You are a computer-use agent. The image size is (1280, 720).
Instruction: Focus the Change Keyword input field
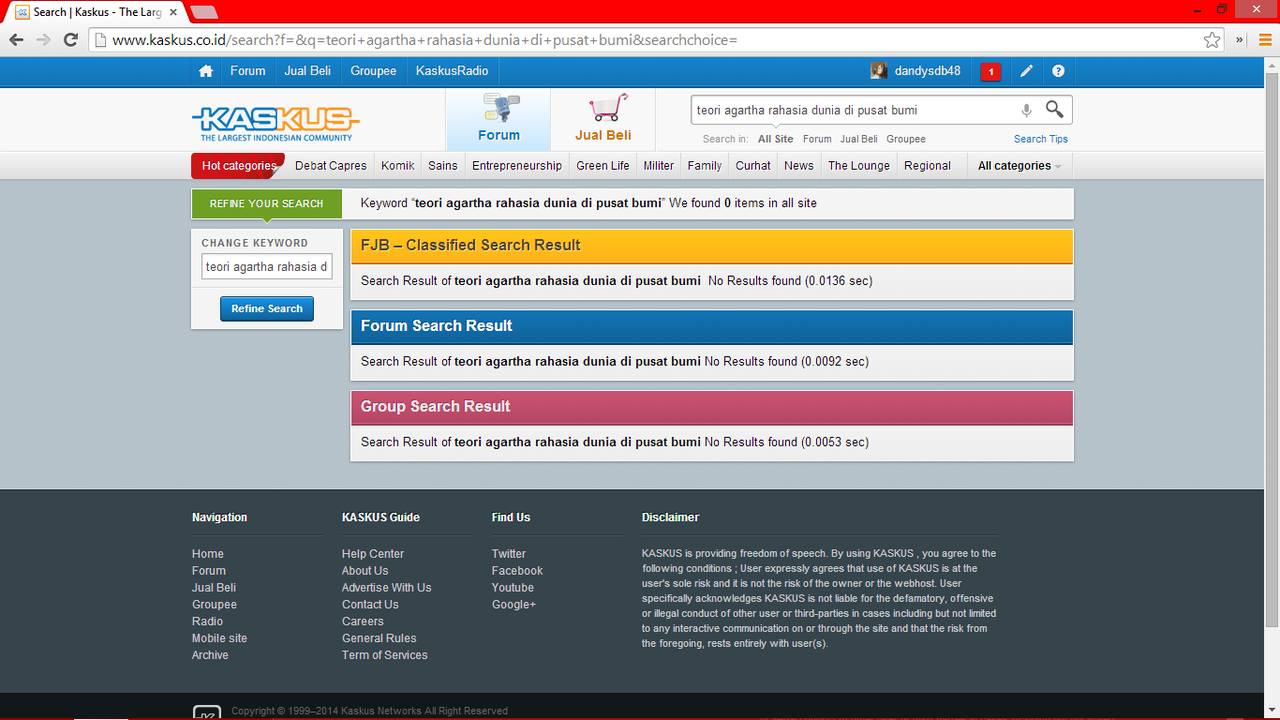coord(267,267)
